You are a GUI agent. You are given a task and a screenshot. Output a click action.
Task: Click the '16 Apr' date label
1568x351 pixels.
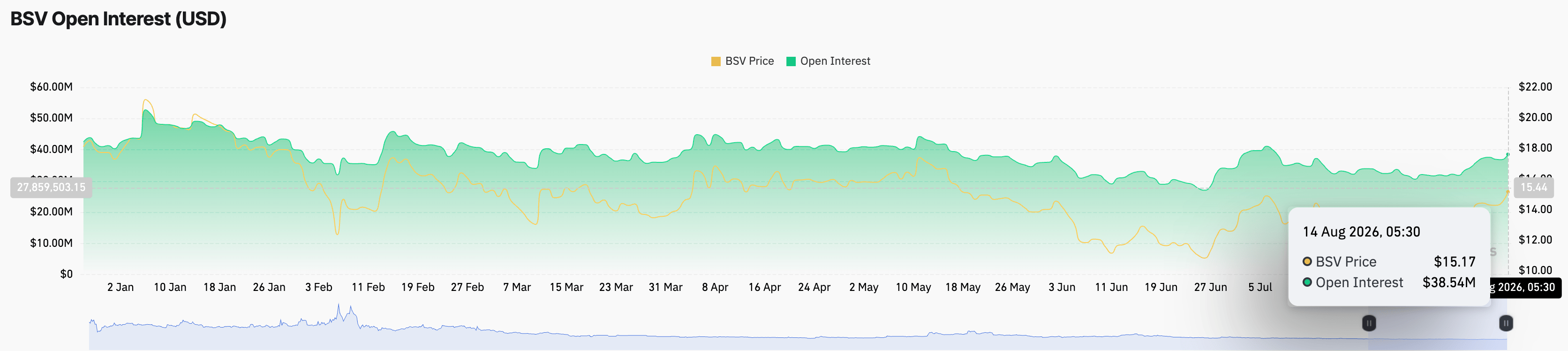point(764,287)
